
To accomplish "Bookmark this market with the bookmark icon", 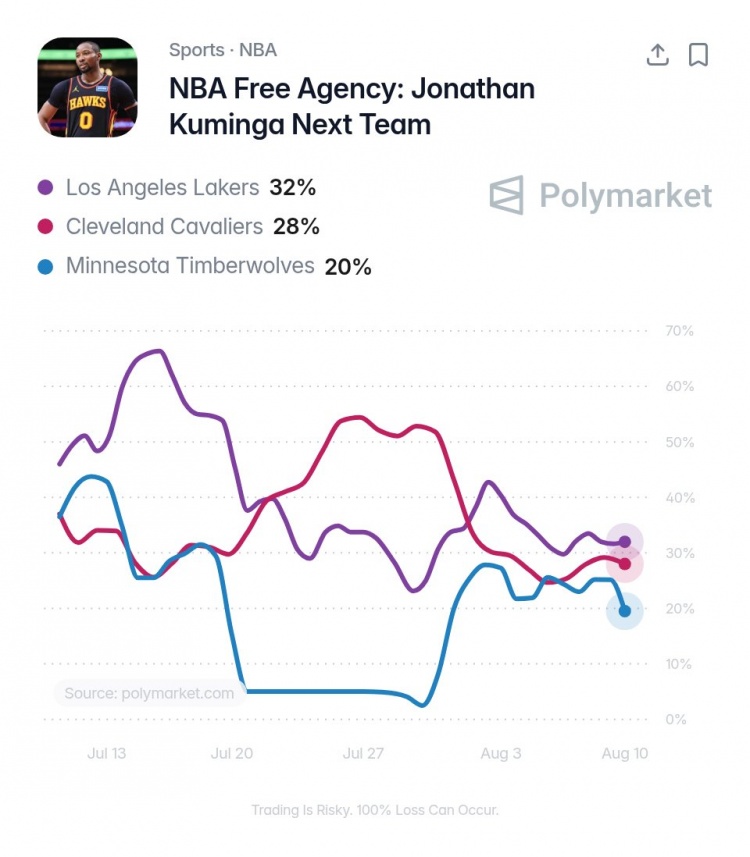I will point(698,55).
